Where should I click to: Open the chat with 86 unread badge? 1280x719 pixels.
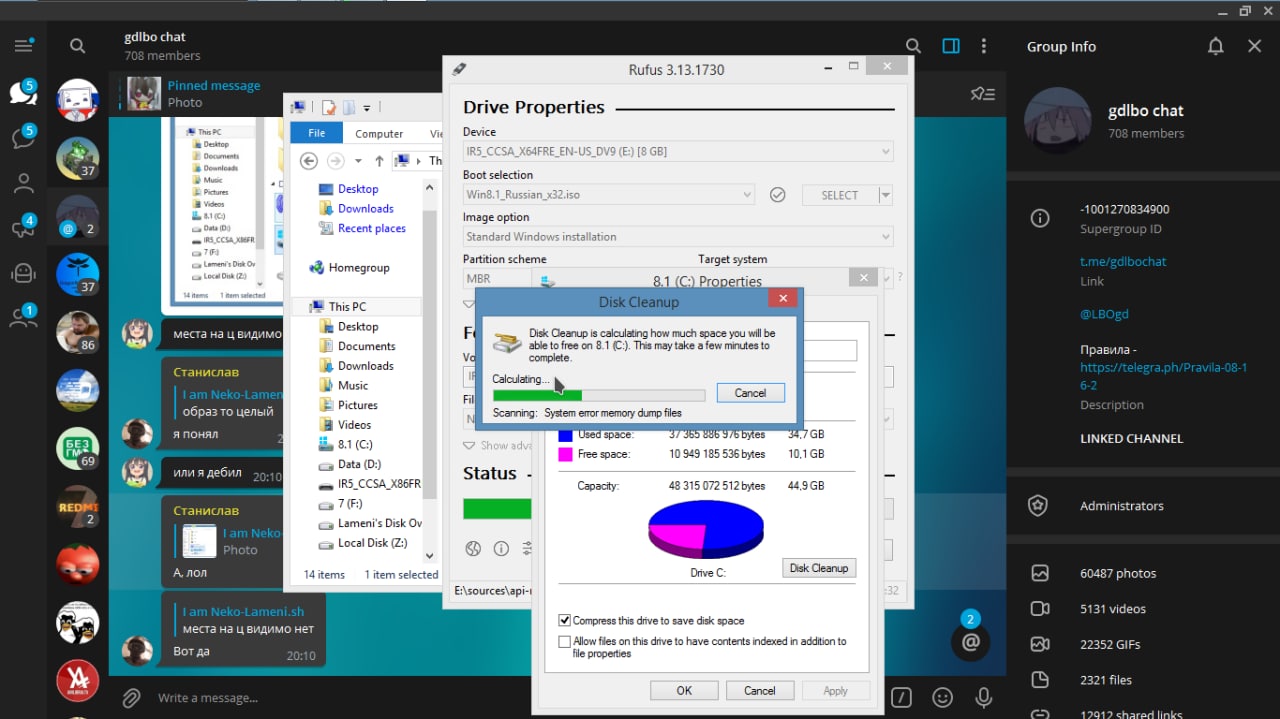tap(78, 332)
